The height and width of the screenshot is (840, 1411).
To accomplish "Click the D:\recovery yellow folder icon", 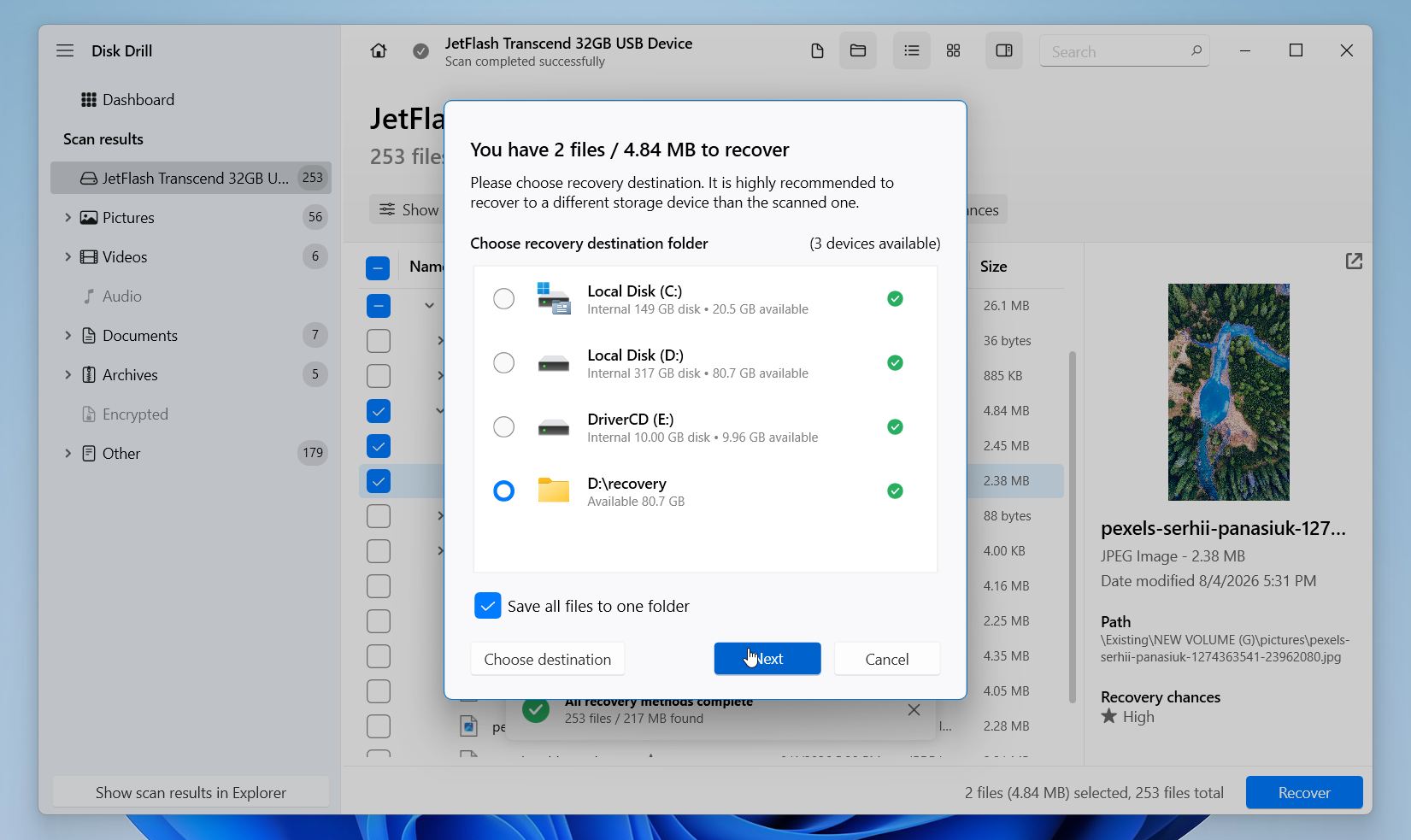I will point(554,490).
